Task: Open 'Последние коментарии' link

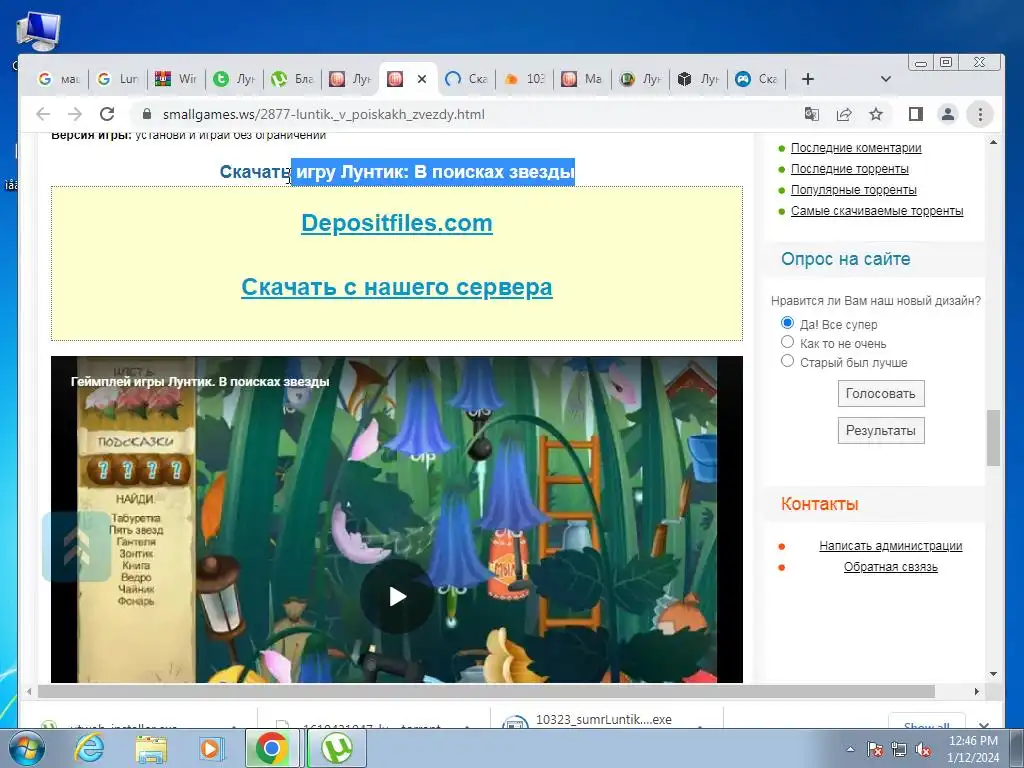Action: tap(856, 148)
